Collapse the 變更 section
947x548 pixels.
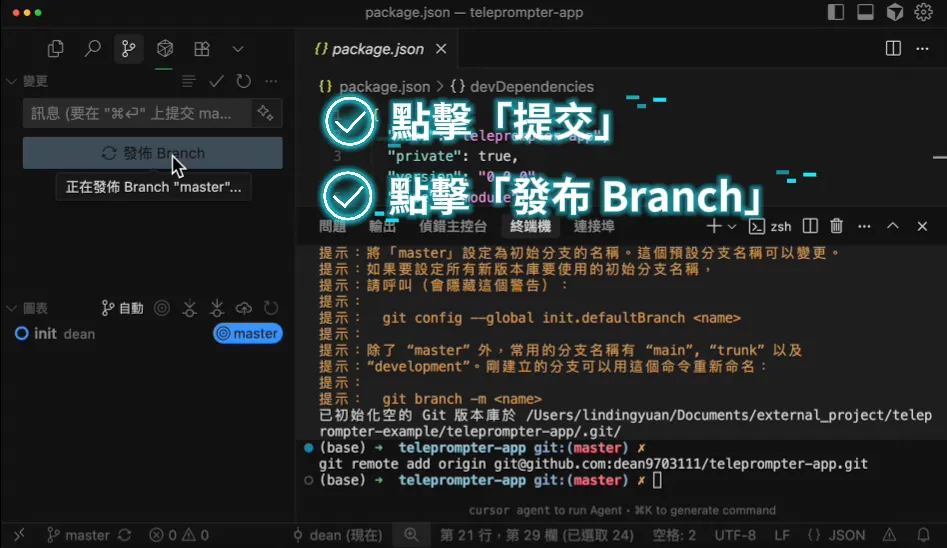27,81
